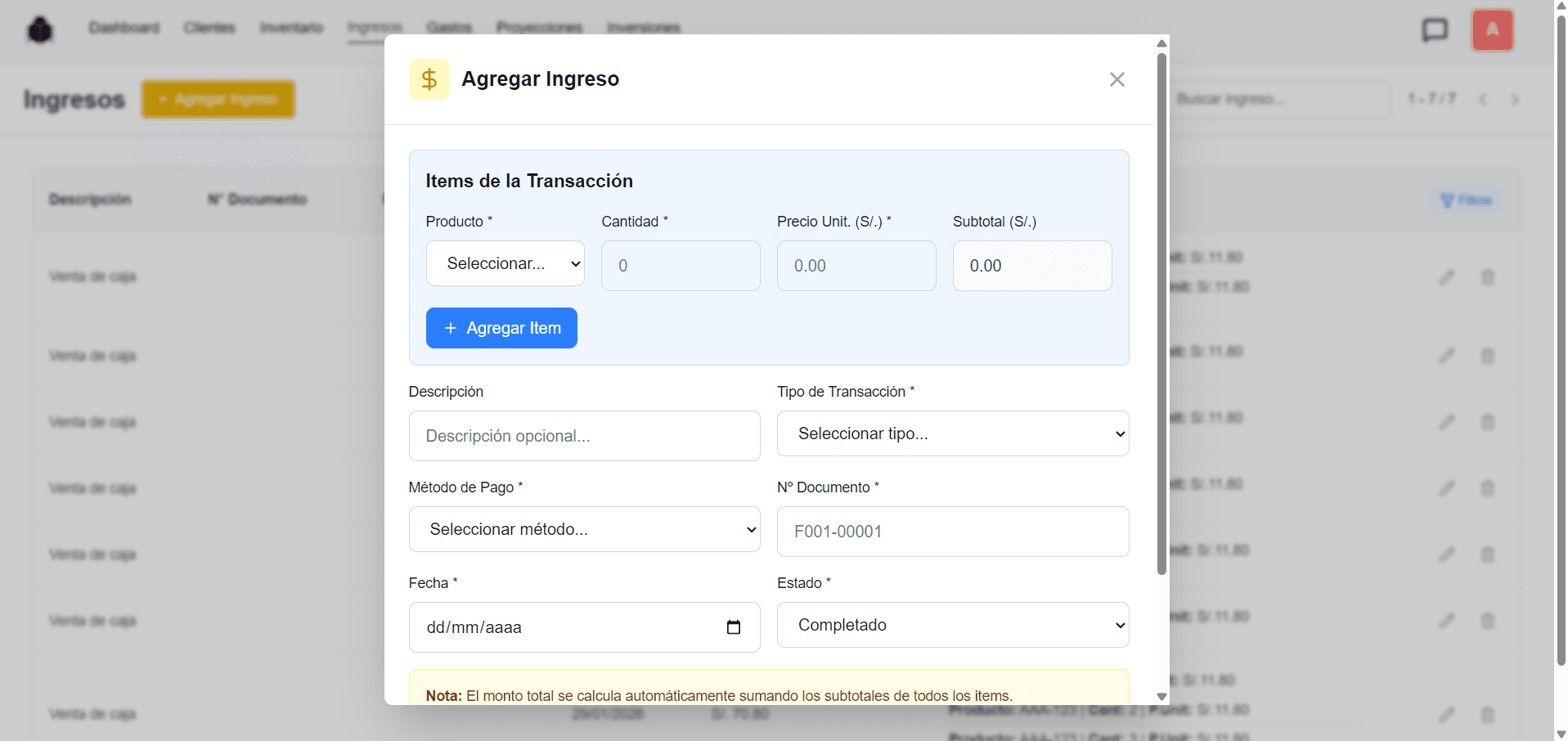
Task: Open the Producto dropdown
Action: click(x=505, y=263)
